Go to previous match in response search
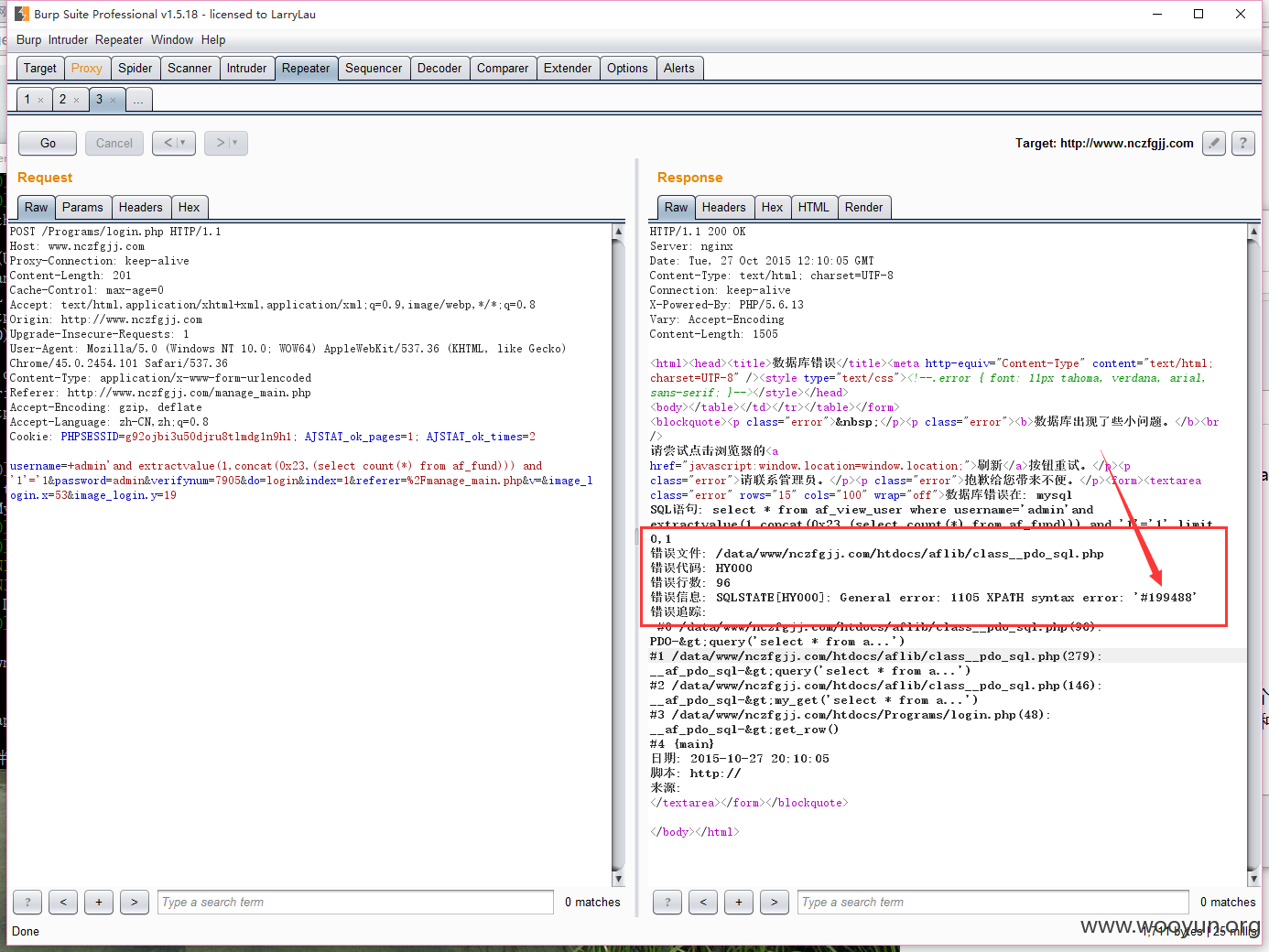1269x952 pixels. tap(703, 902)
